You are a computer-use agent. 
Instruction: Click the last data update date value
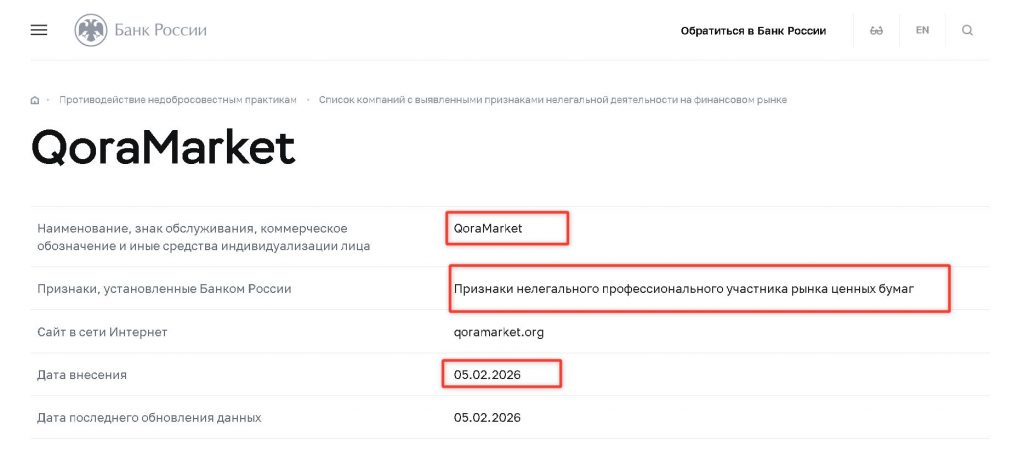tap(487, 417)
